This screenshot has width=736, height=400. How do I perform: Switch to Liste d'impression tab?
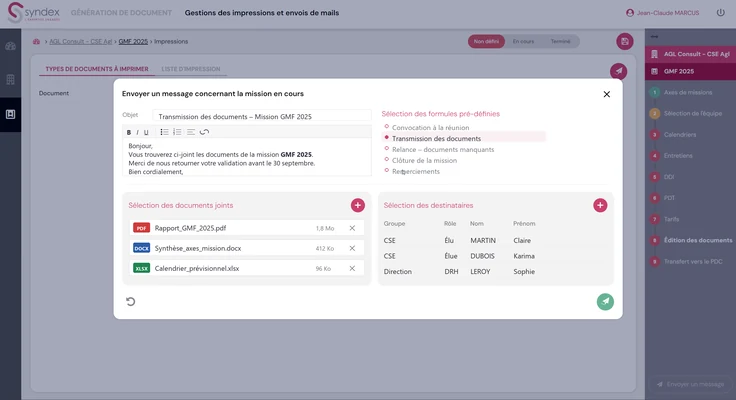click(191, 69)
